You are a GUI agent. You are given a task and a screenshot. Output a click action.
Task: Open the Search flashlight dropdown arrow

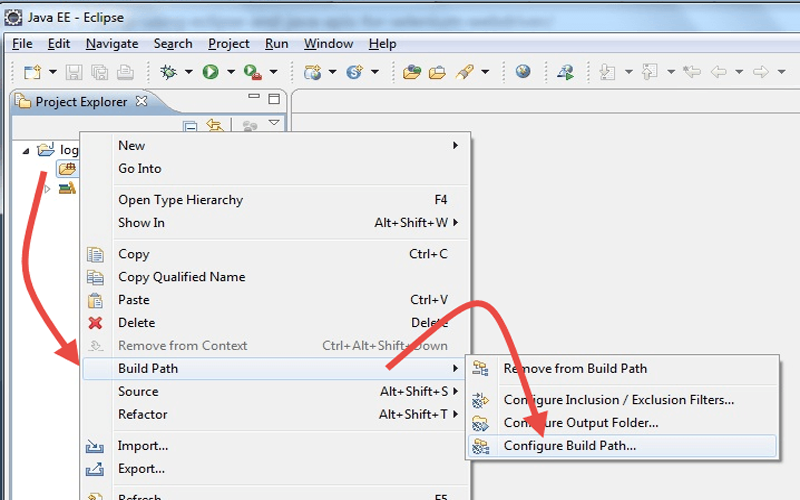click(485, 72)
